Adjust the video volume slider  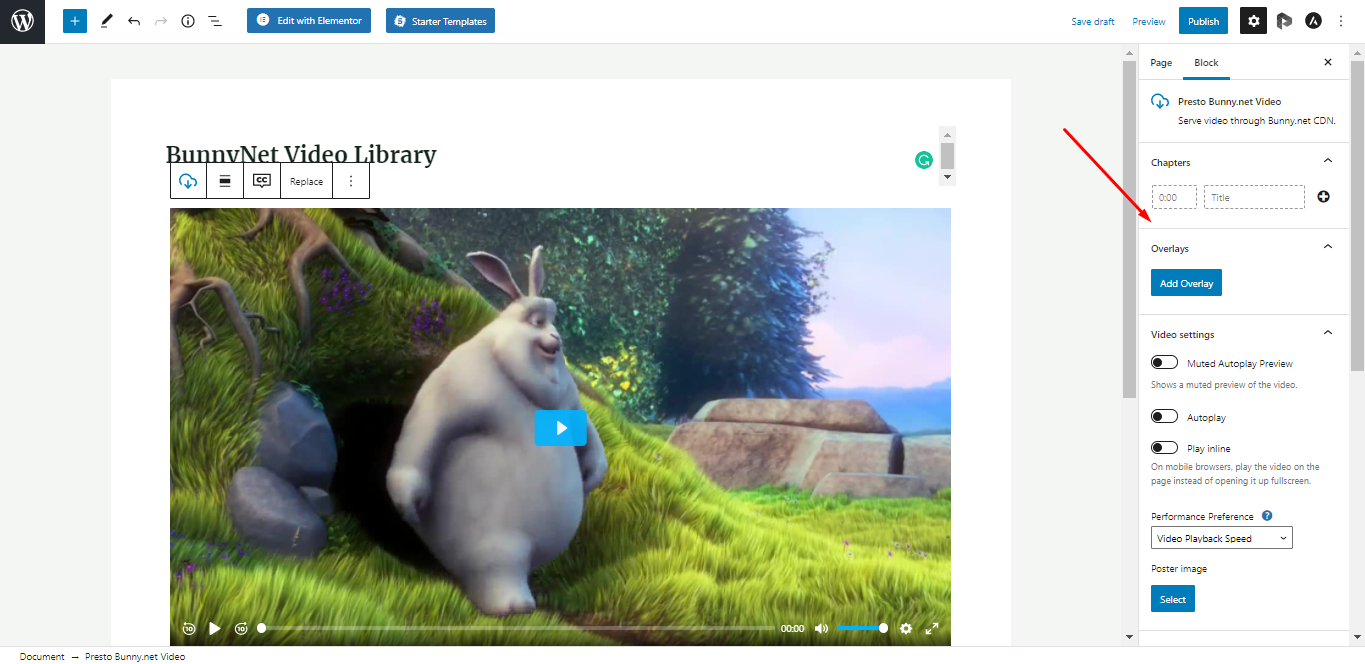[x=862, y=628]
